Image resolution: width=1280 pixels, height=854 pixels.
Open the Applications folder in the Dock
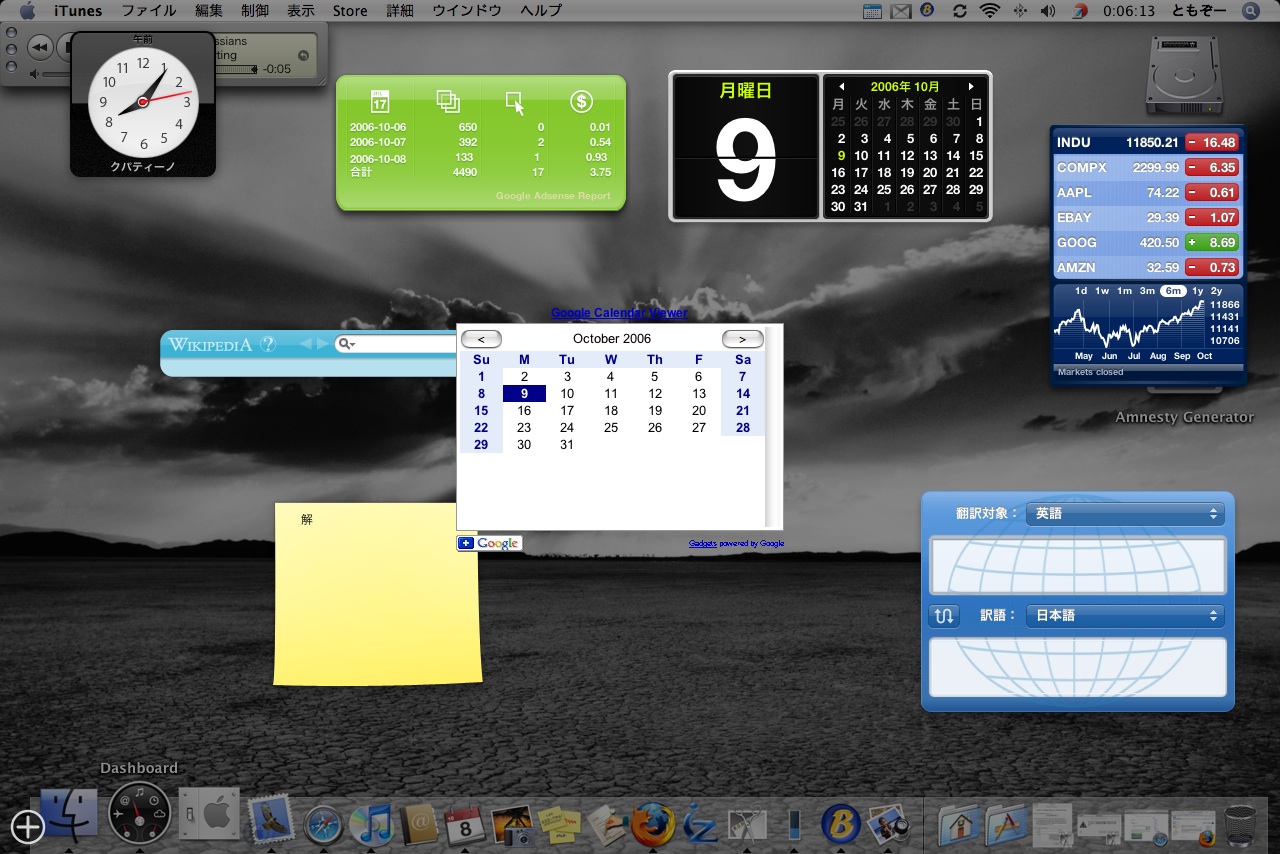(x=1006, y=824)
